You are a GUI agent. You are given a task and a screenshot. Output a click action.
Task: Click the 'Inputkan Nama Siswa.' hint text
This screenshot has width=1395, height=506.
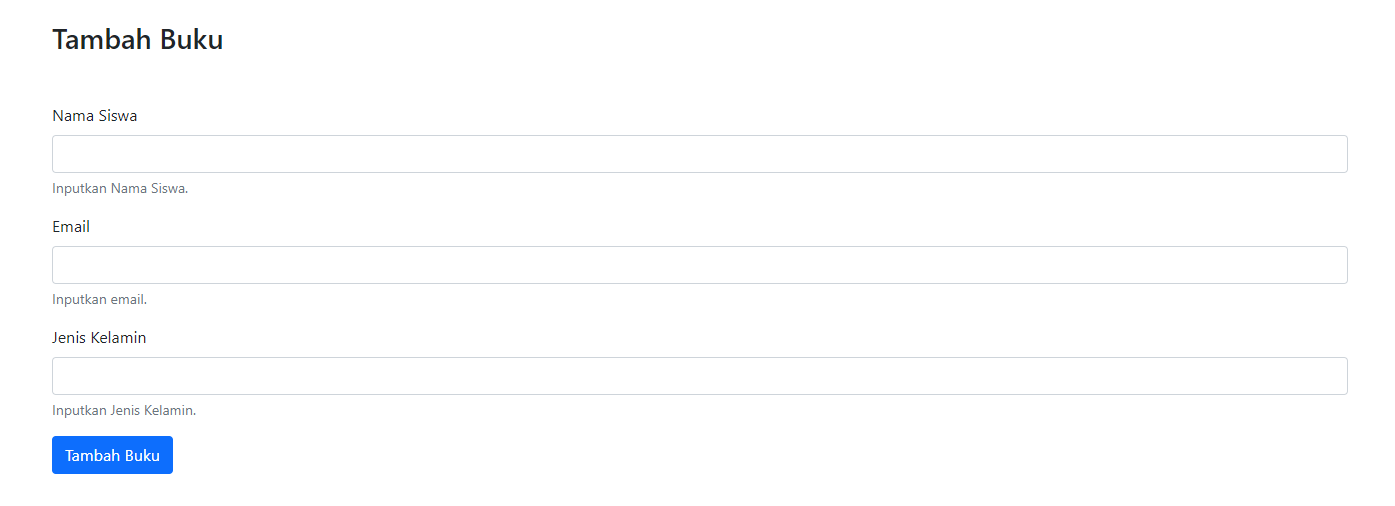(x=120, y=188)
